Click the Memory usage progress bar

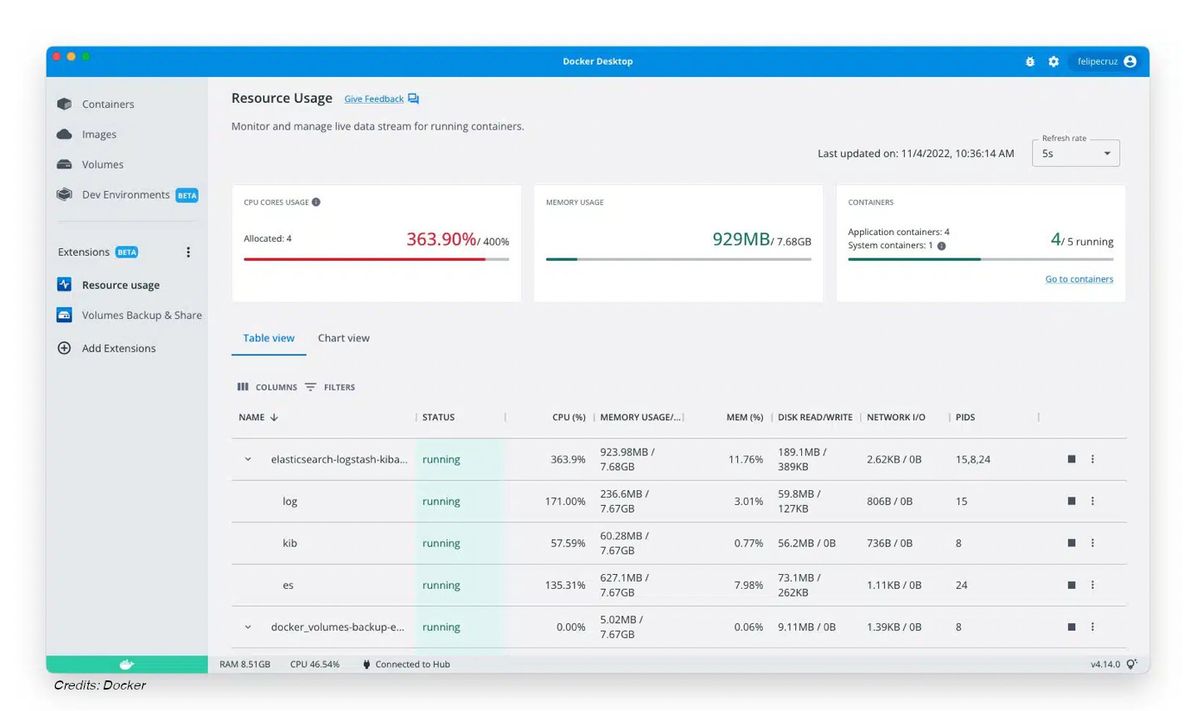coord(678,259)
